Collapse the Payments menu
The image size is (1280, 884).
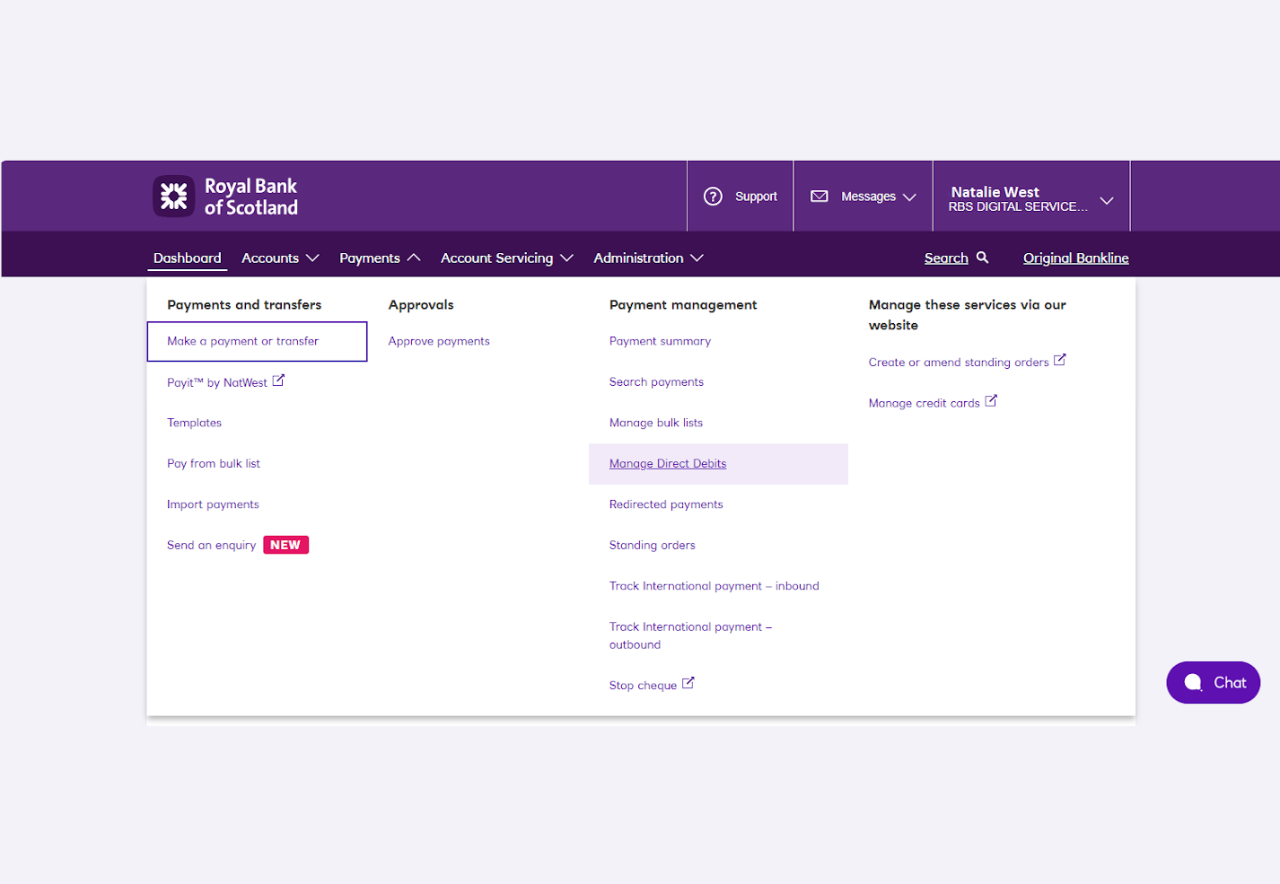pyautogui.click(x=380, y=257)
